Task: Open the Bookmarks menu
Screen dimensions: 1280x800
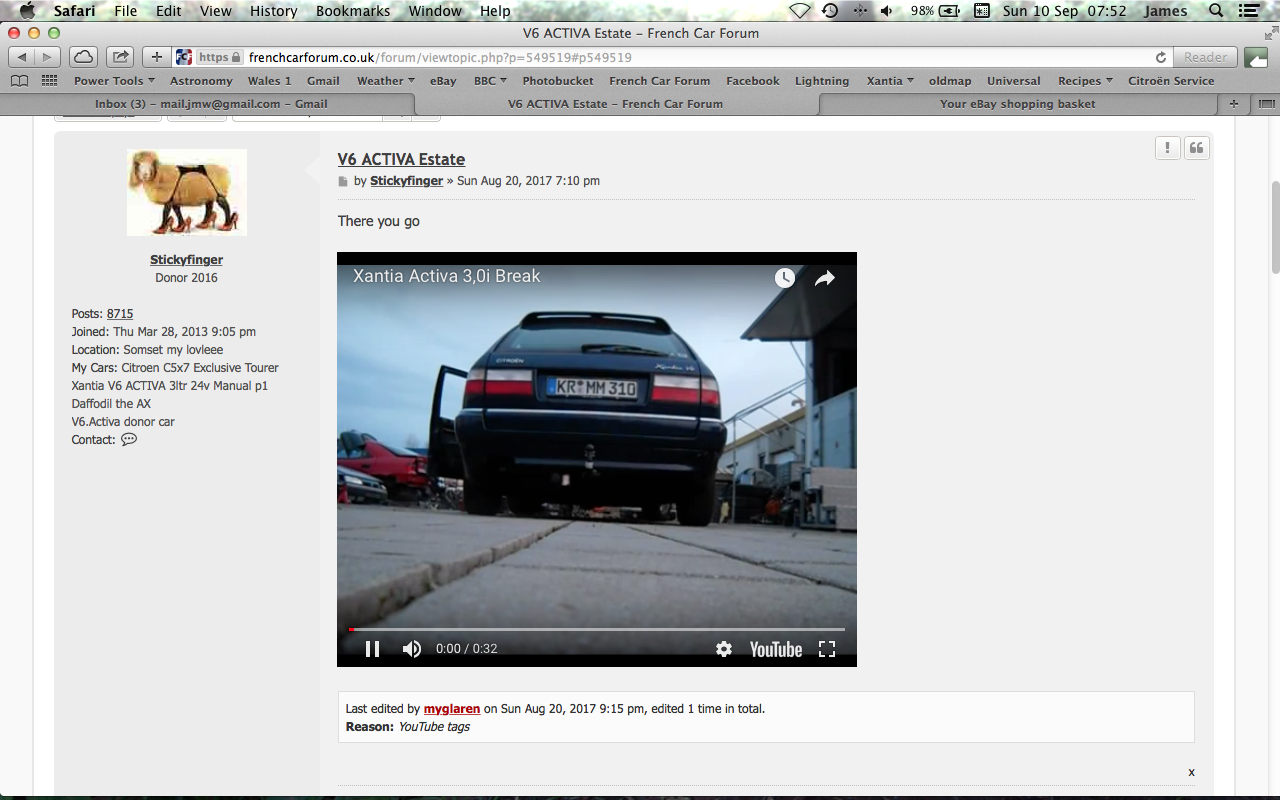Action: 353,11
